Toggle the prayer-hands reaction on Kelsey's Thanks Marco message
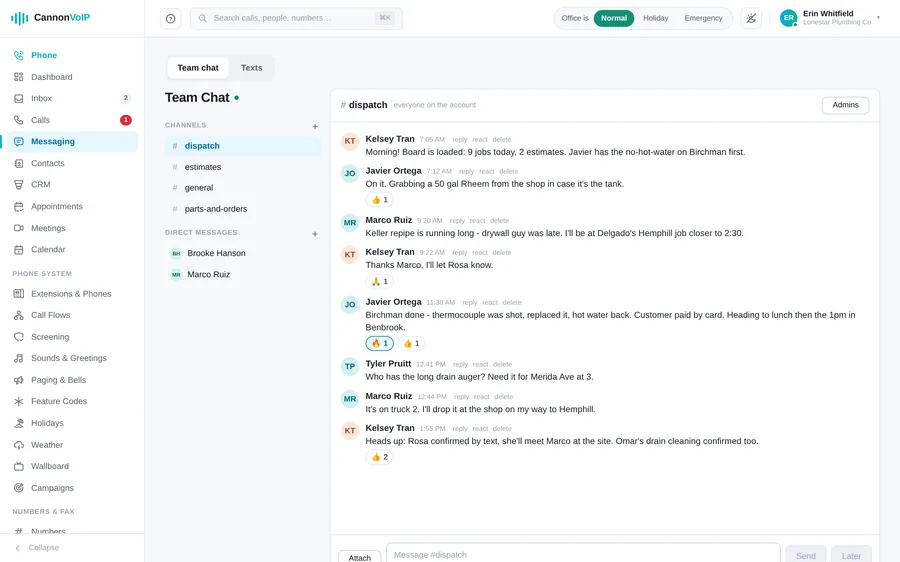Viewport: 900px width, 562px height. 379,281
